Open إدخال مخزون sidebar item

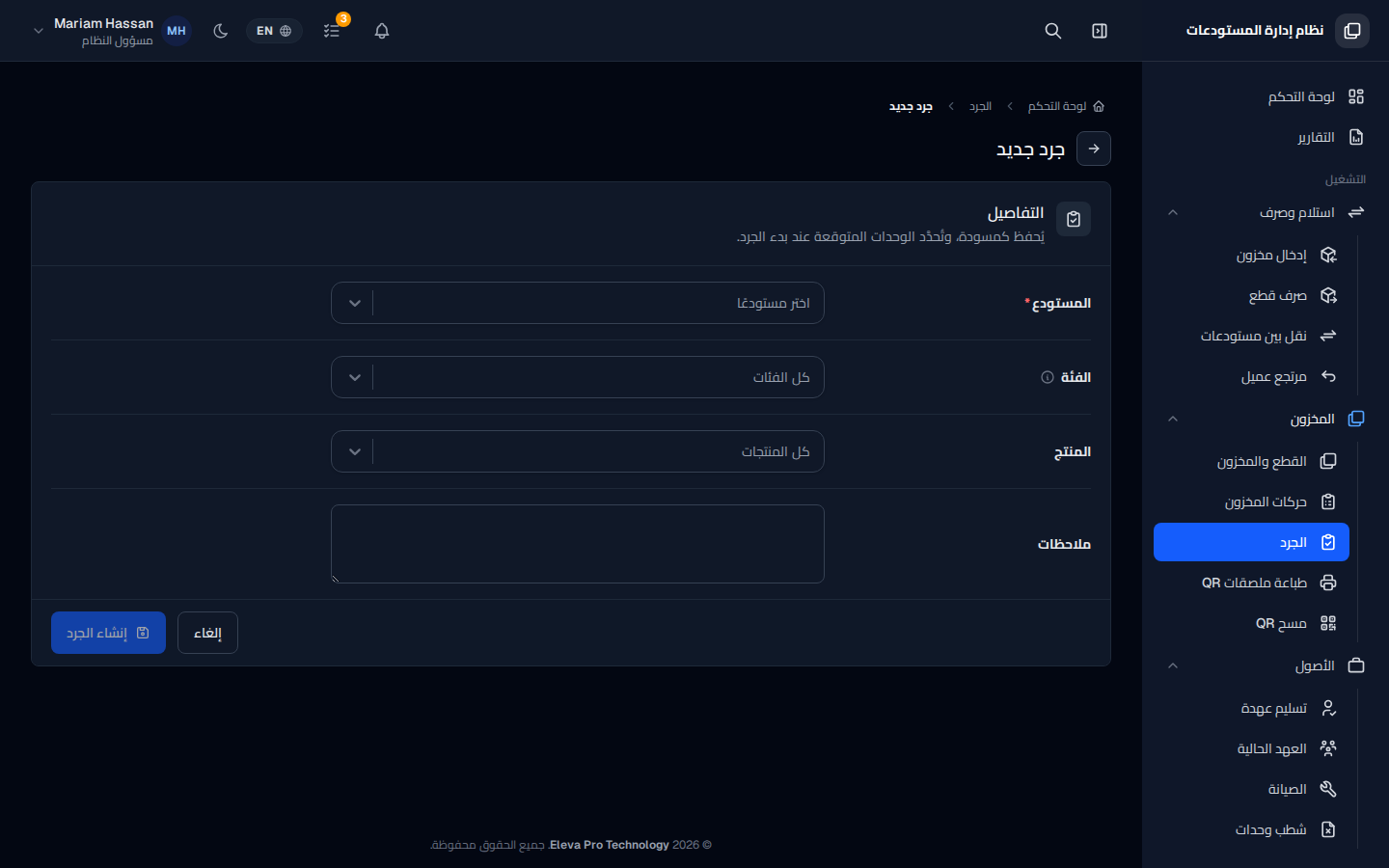point(1252,255)
